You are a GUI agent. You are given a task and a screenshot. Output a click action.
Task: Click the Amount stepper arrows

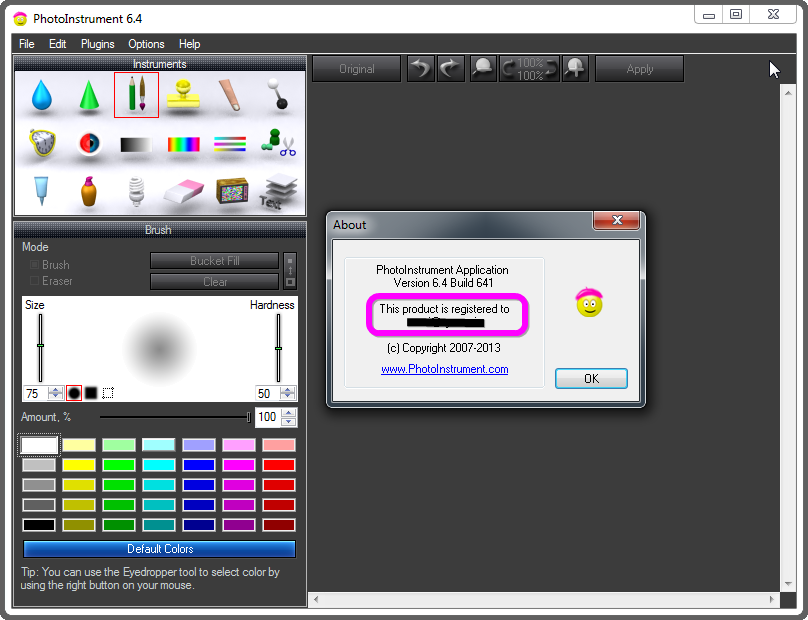[289, 417]
